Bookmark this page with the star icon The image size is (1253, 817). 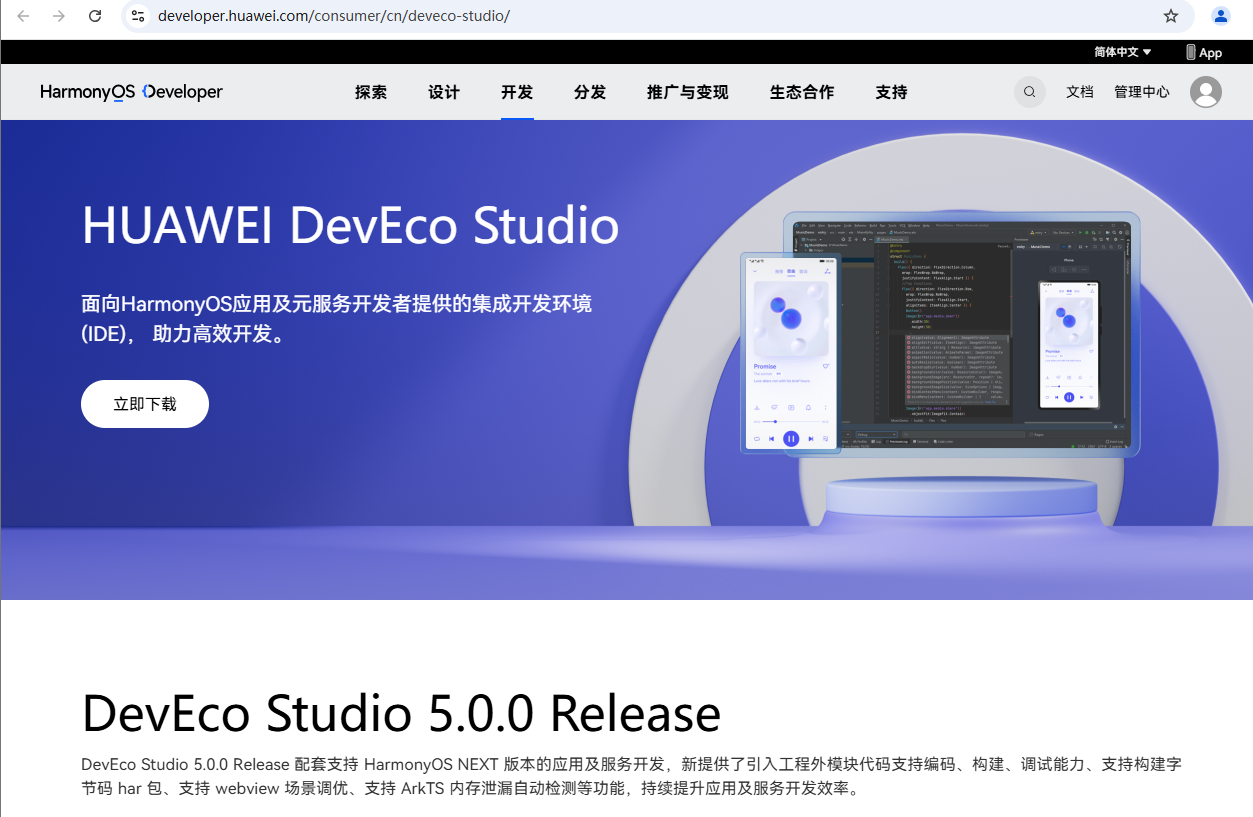click(x=1171, y=16)
